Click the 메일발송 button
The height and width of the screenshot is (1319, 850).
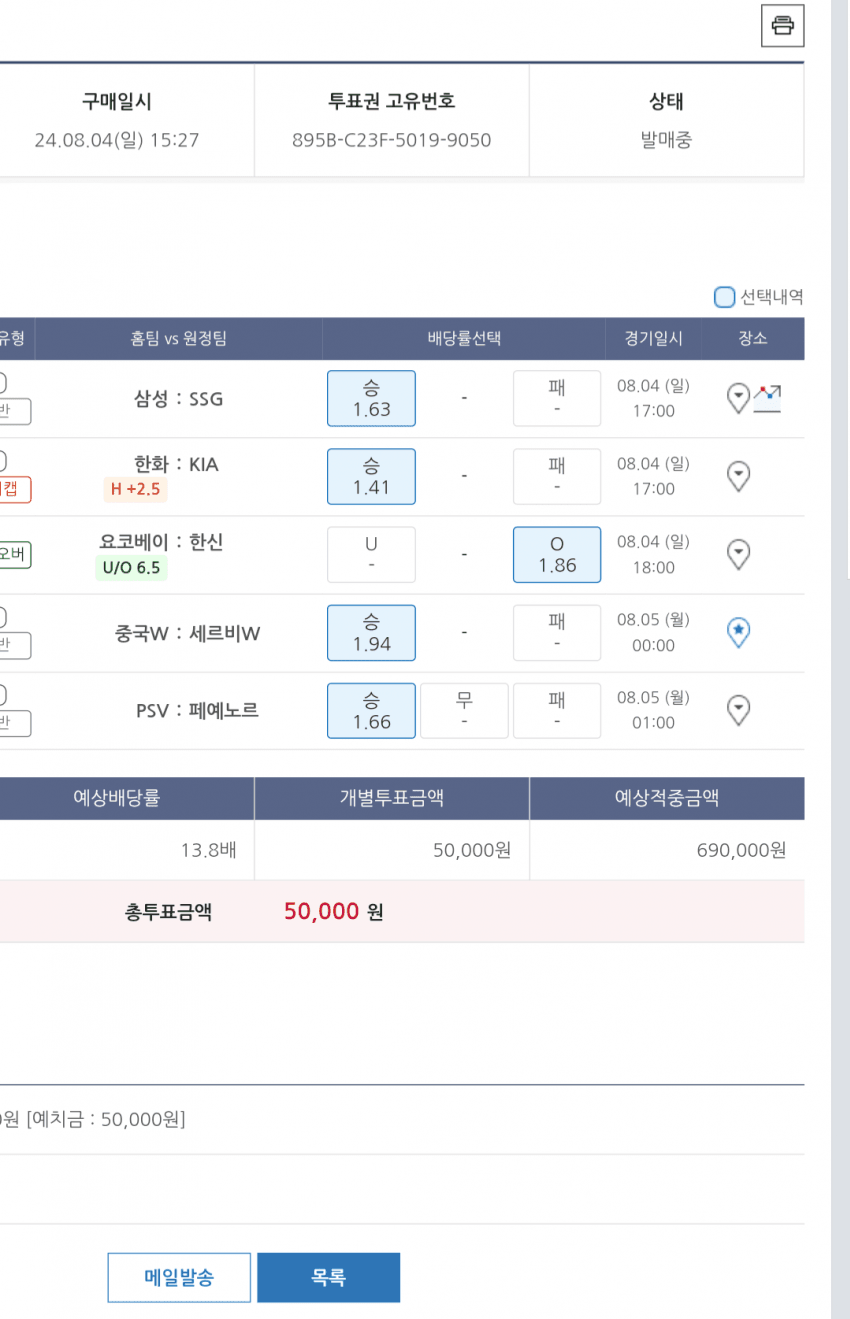tap(179, 1277)
